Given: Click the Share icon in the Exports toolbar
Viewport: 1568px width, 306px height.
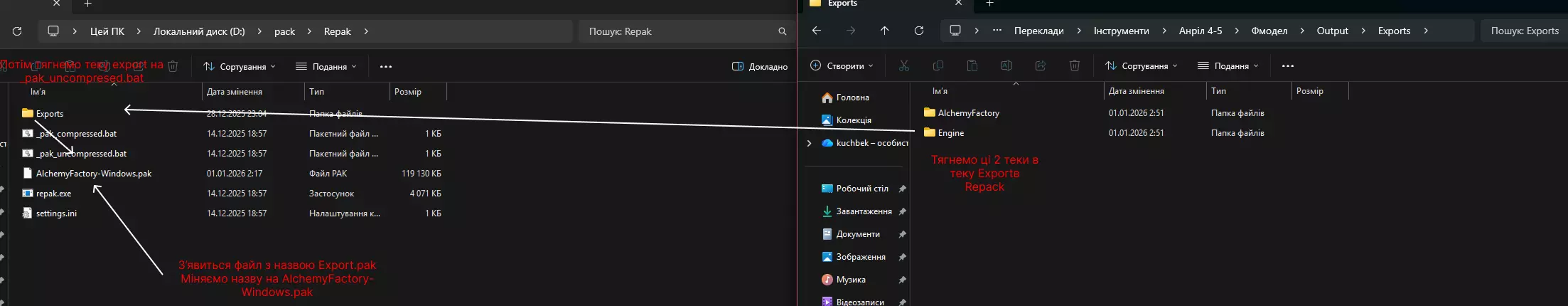Looking at the screenshot, I should click(x=1041, y=65).
